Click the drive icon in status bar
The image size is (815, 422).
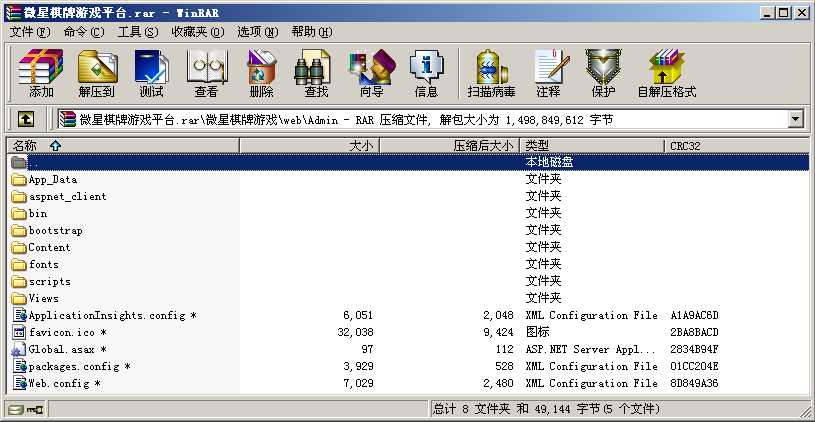16,410
